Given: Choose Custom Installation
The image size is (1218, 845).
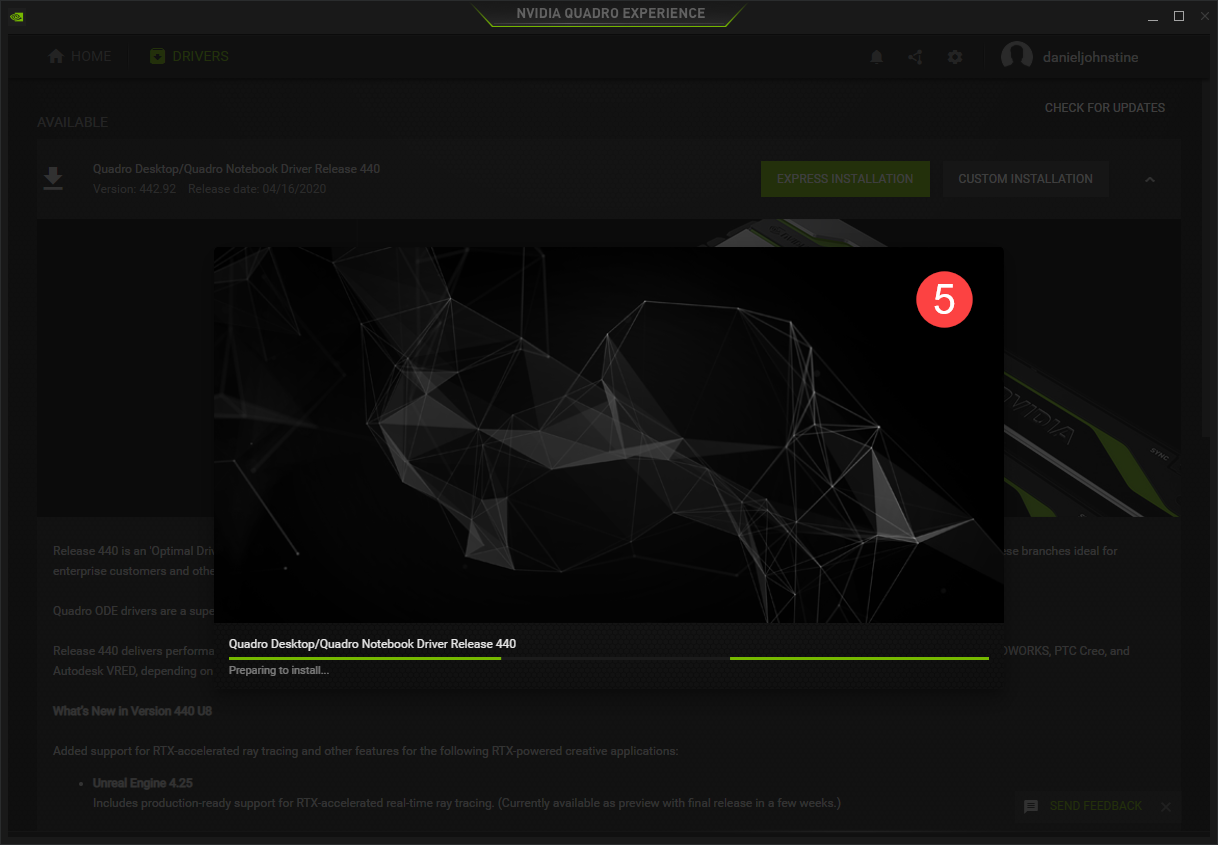Looking at the screenshot, I should tap(1025, 179).
